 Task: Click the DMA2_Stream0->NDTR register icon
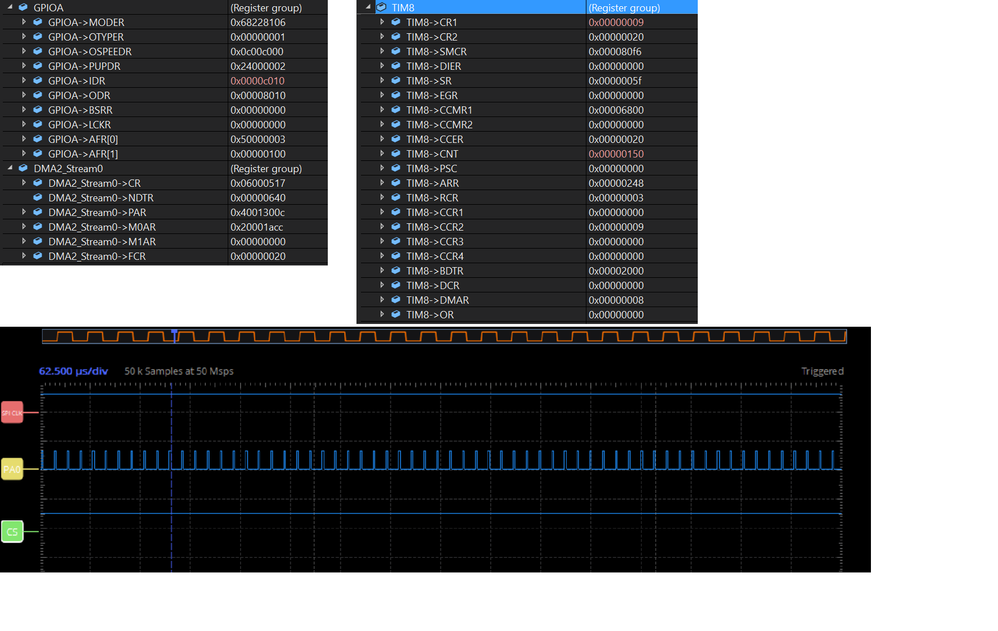(x=35, y=197)
